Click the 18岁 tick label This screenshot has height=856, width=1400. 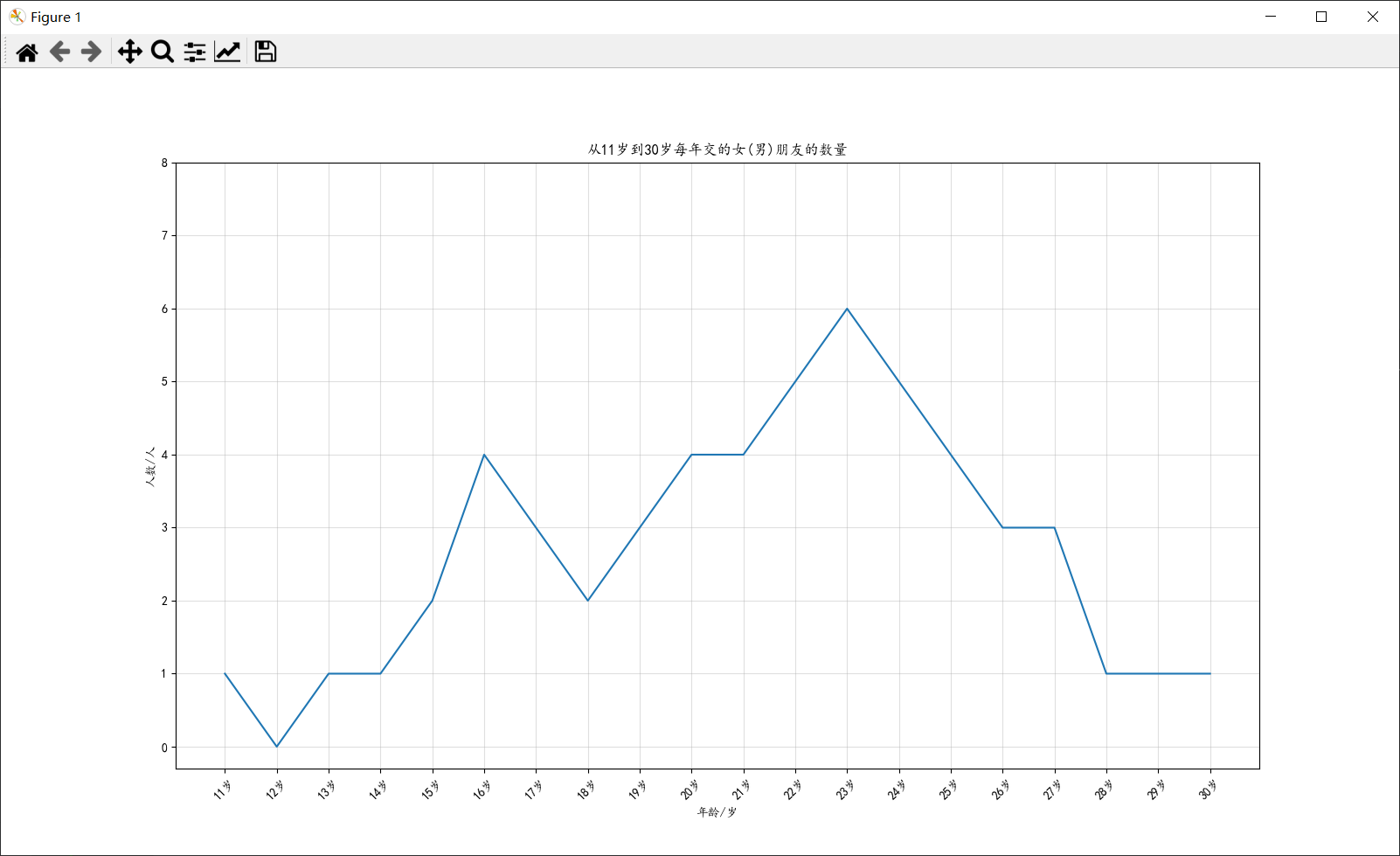click(586, 790)
